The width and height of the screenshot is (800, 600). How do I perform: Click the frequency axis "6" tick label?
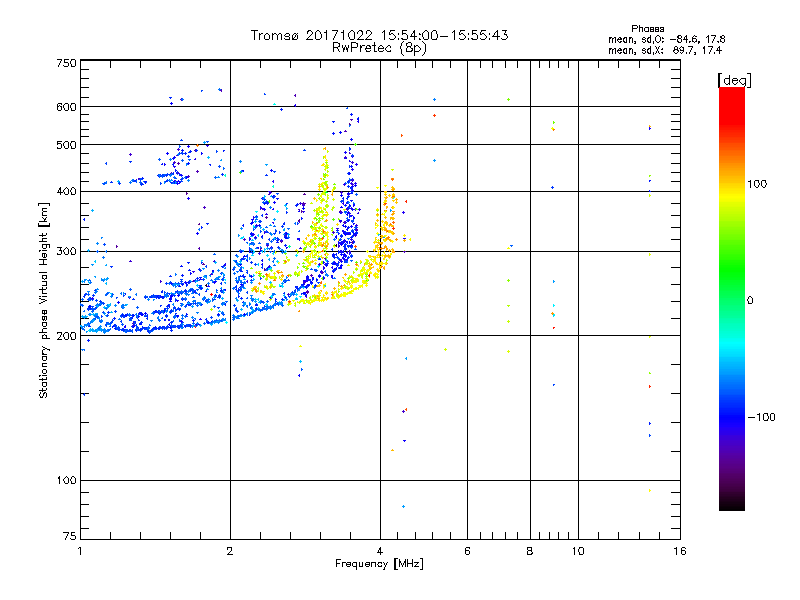[467, 551]
